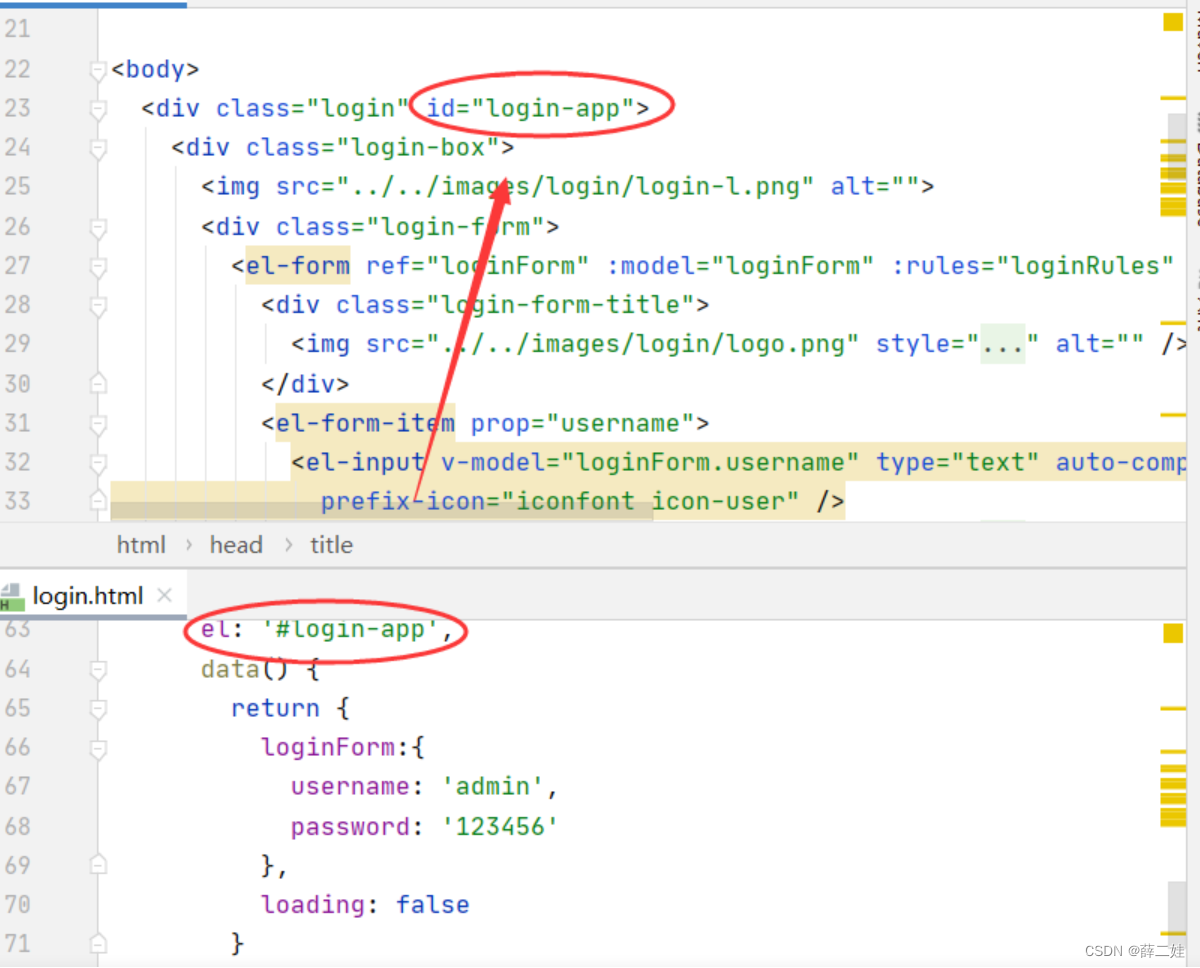Viewport: 1200px width, 968px height.
Task: Click line number 67 in the gutter
Action: click(x=17, y=787)
